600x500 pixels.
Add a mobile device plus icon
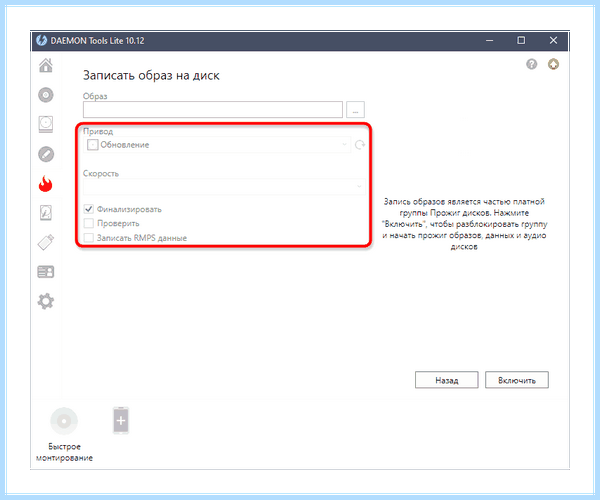coord(121,421)
